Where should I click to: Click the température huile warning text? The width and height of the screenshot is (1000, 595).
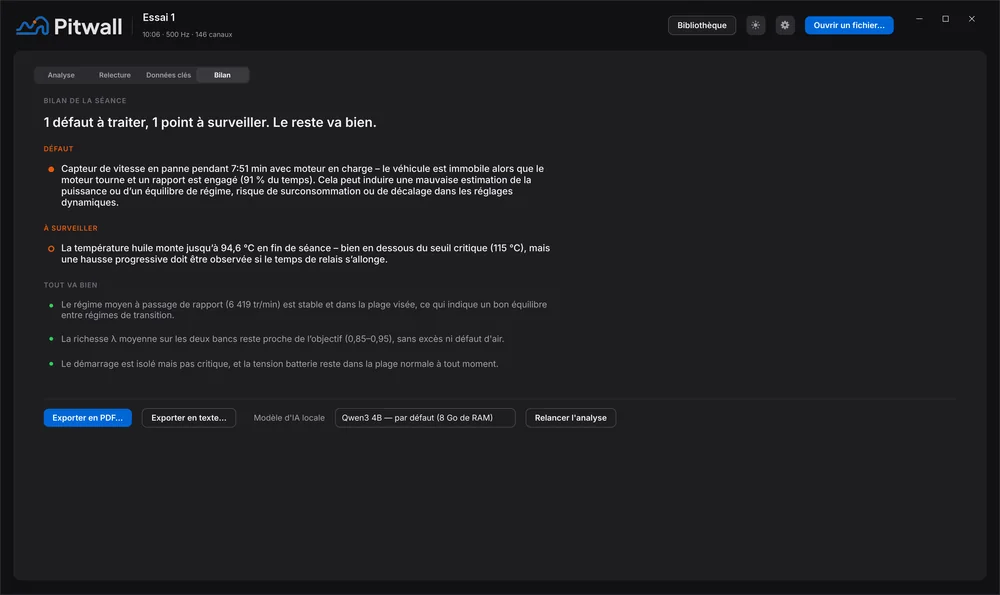(x=305, y=254)
